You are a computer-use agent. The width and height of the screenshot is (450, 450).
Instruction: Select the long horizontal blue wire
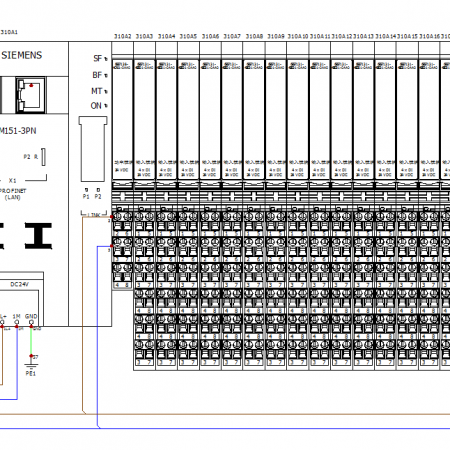273,428
